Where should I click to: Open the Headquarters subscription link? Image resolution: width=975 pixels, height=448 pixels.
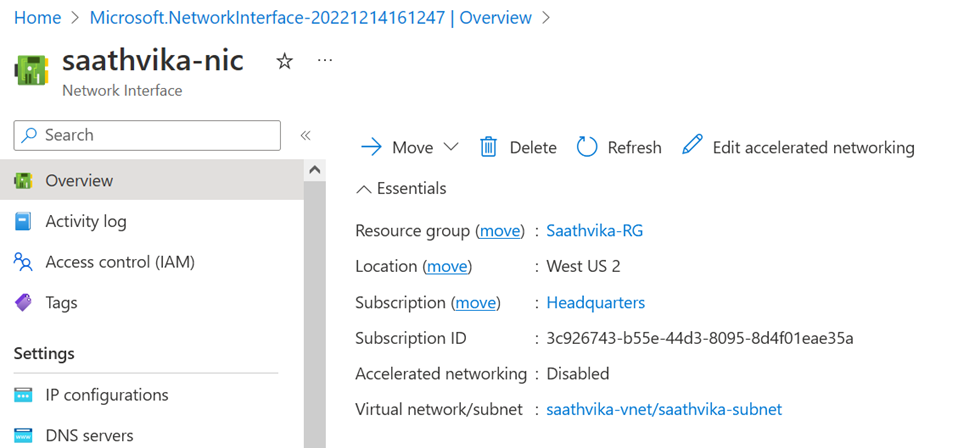pos(596,302)
